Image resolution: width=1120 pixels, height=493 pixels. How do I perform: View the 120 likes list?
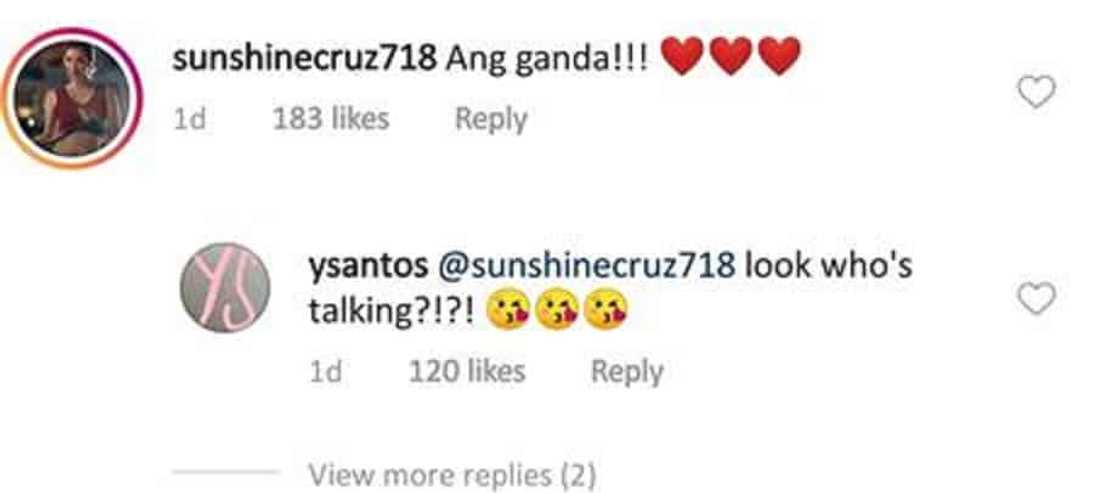click(x=467, y=371)
